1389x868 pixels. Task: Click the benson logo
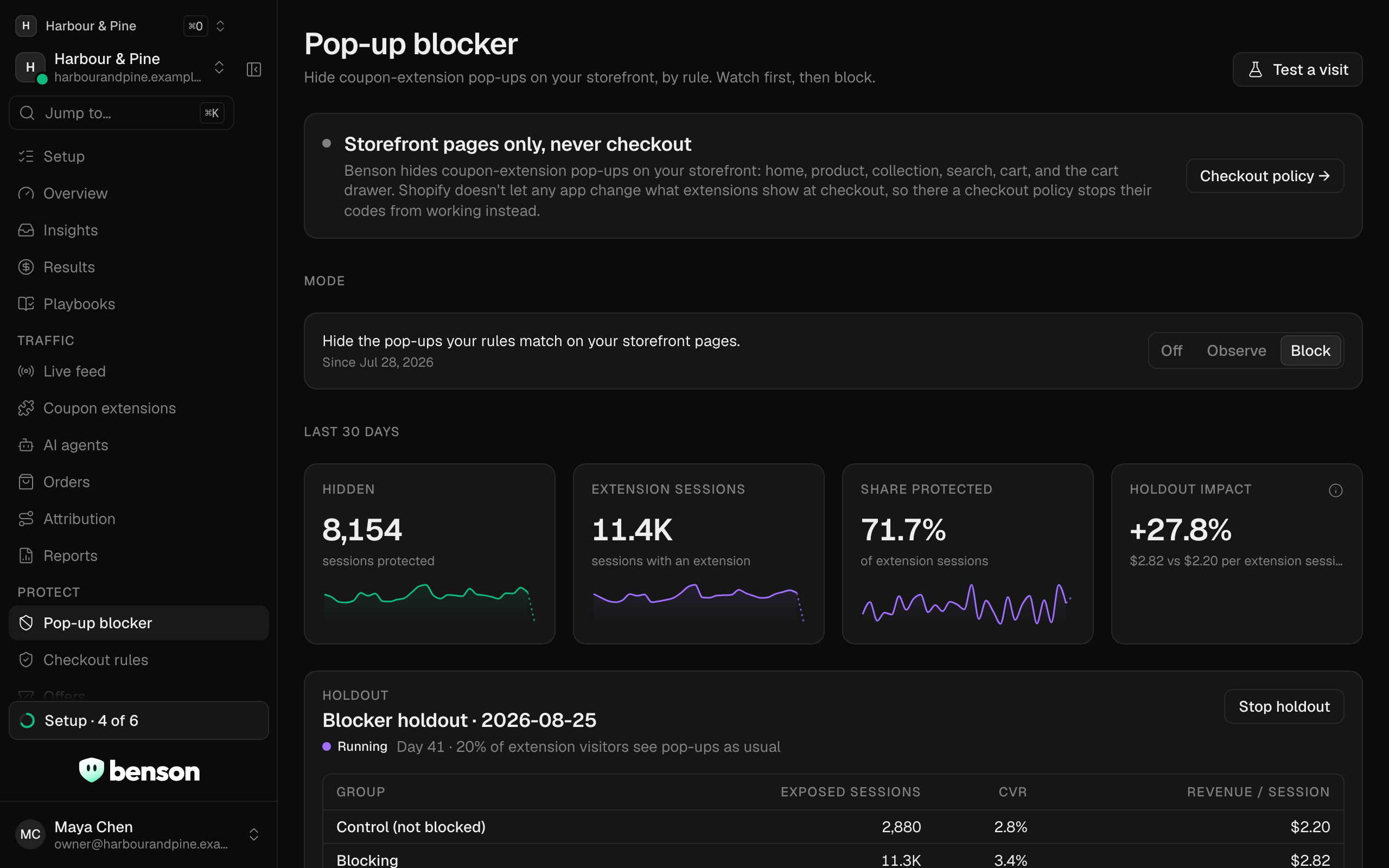coord(139,770)
